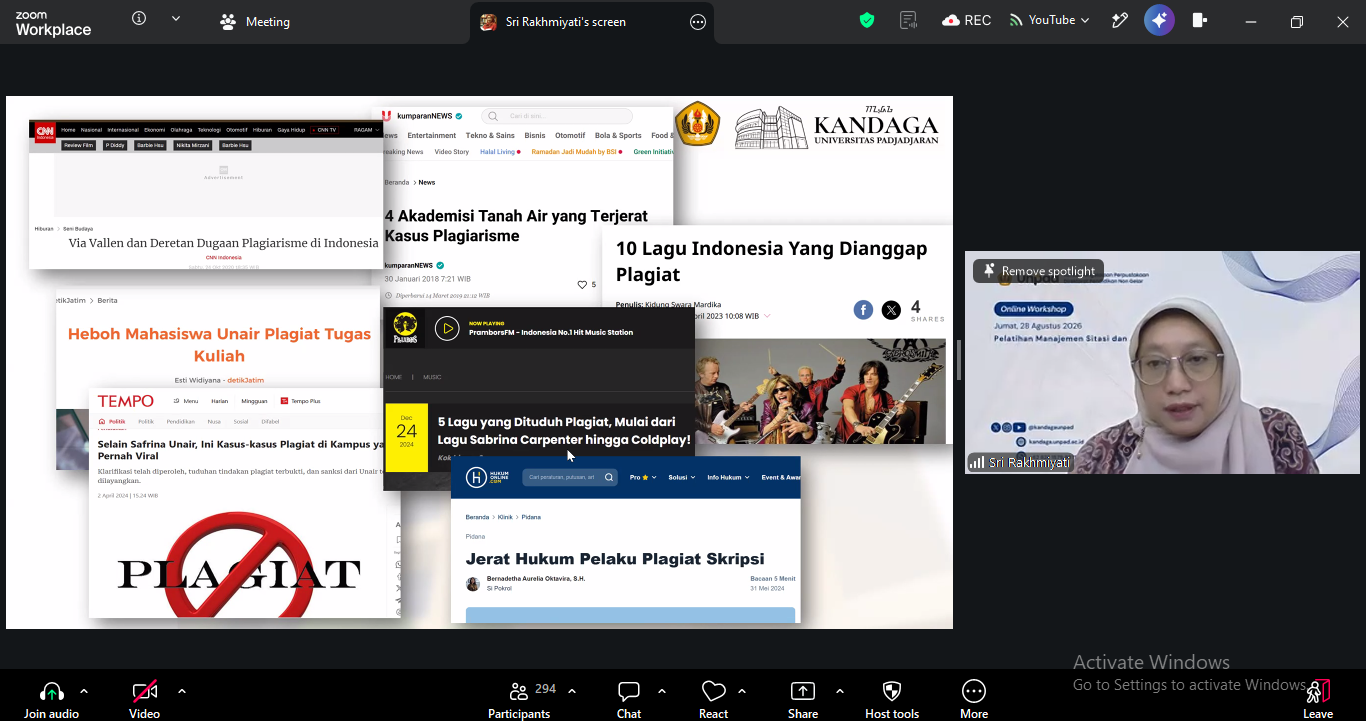This screenshot has height=721, width=1366.
Task: Open the live transcript icon
Action: [908, 20]
